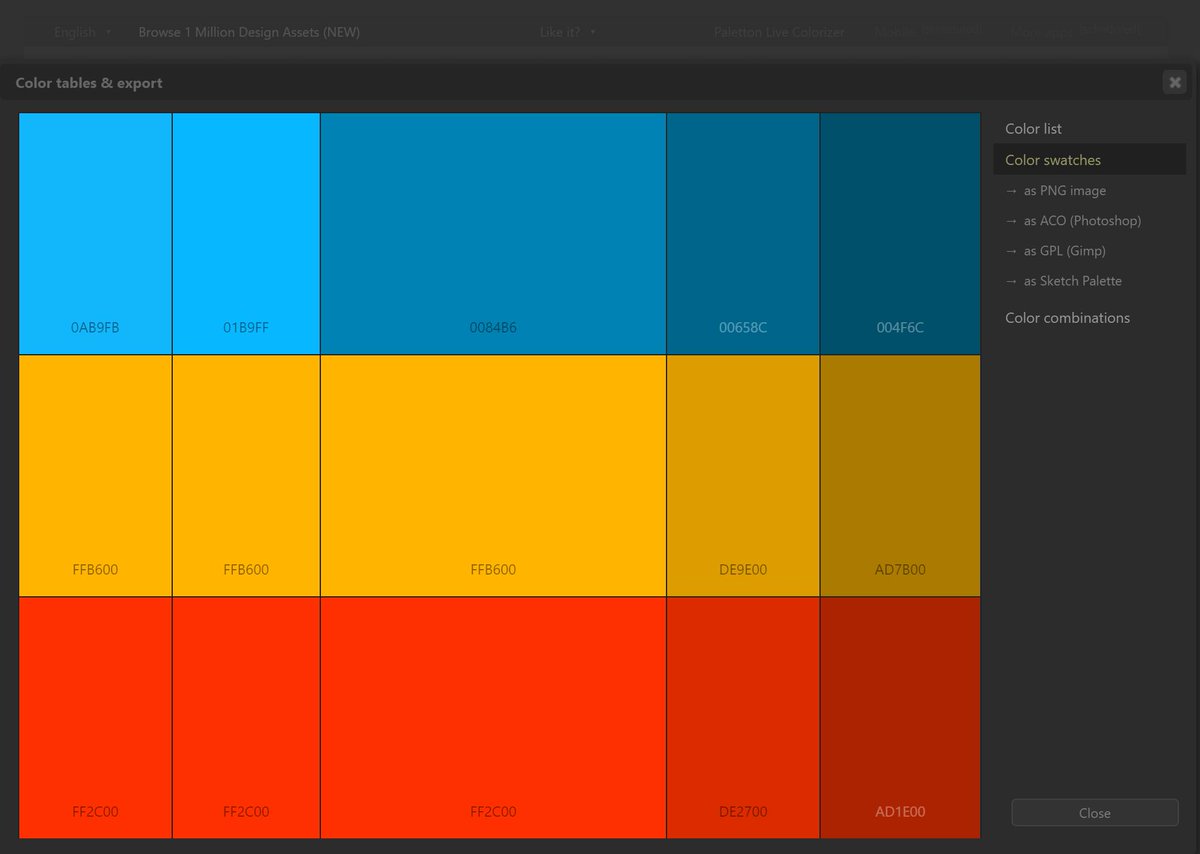Click the deepest red AD1E00 swatch

900,718
